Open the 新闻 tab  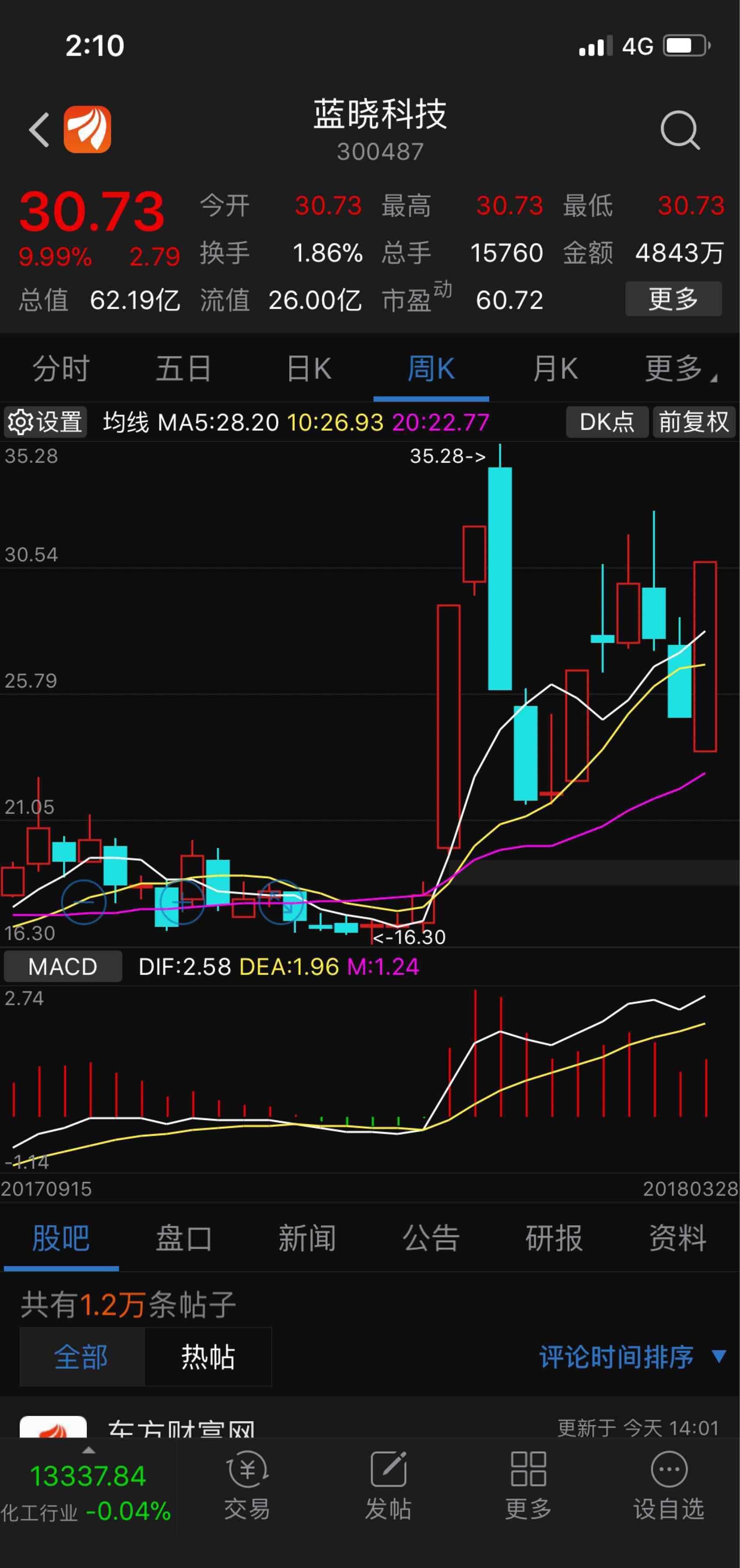307,1239
